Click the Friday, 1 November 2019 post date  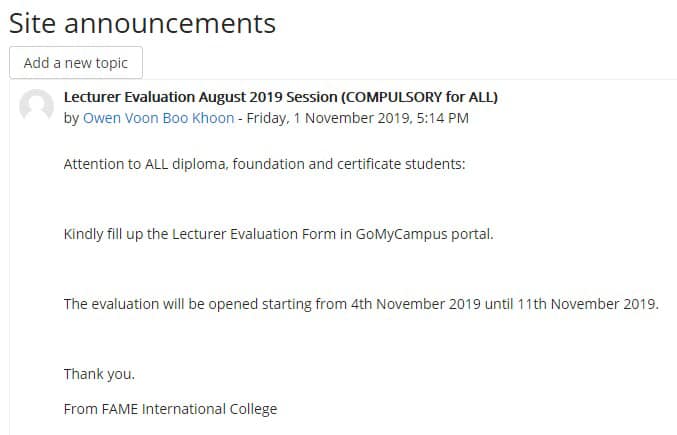pos(328,118)
